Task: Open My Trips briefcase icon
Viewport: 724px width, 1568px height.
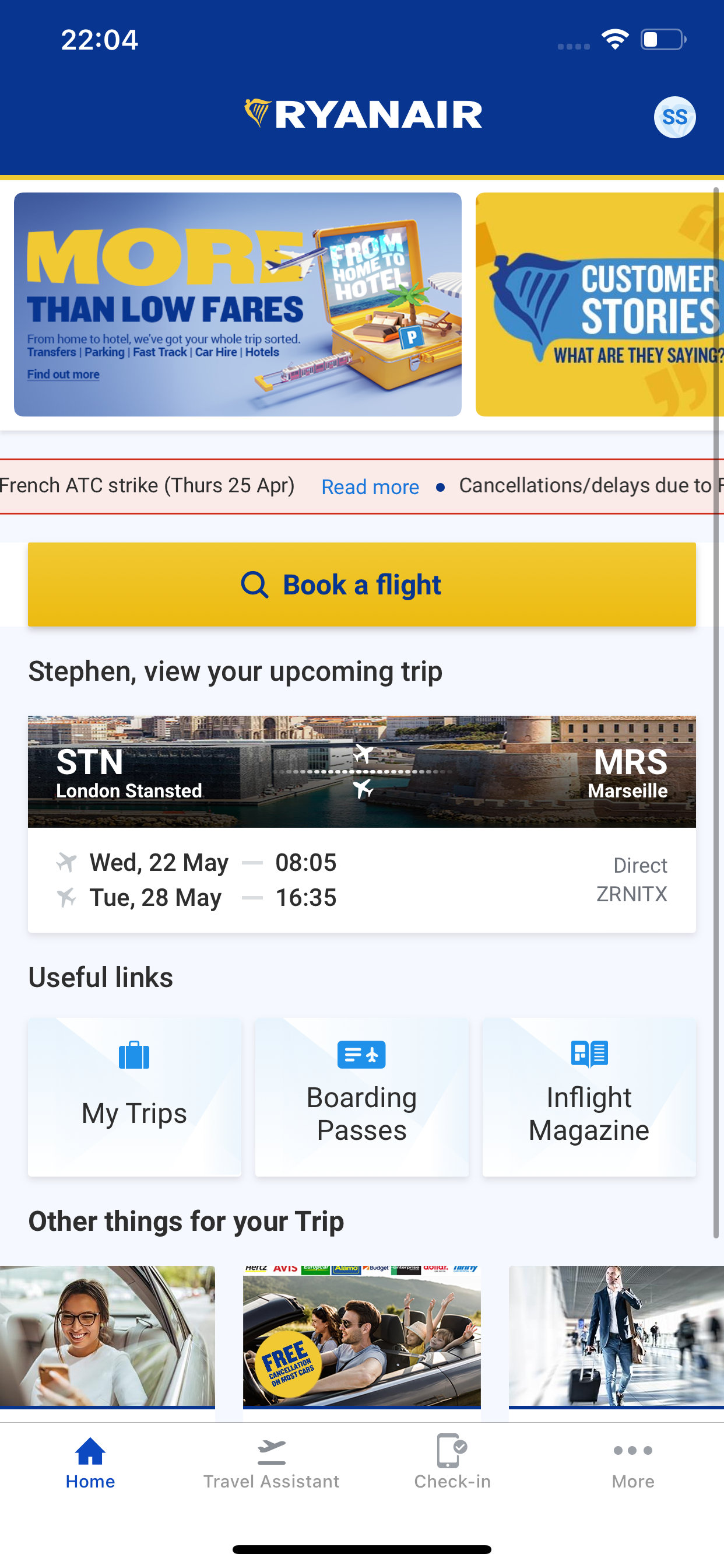Action: pos(134,1055)
